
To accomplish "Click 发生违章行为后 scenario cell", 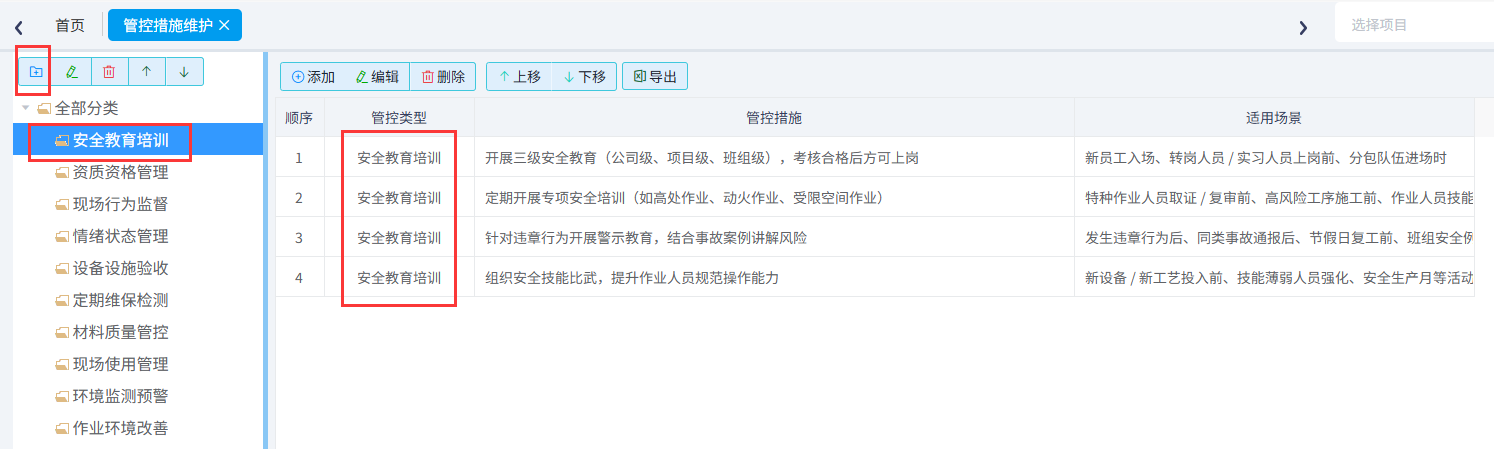I will [1274, 237].
